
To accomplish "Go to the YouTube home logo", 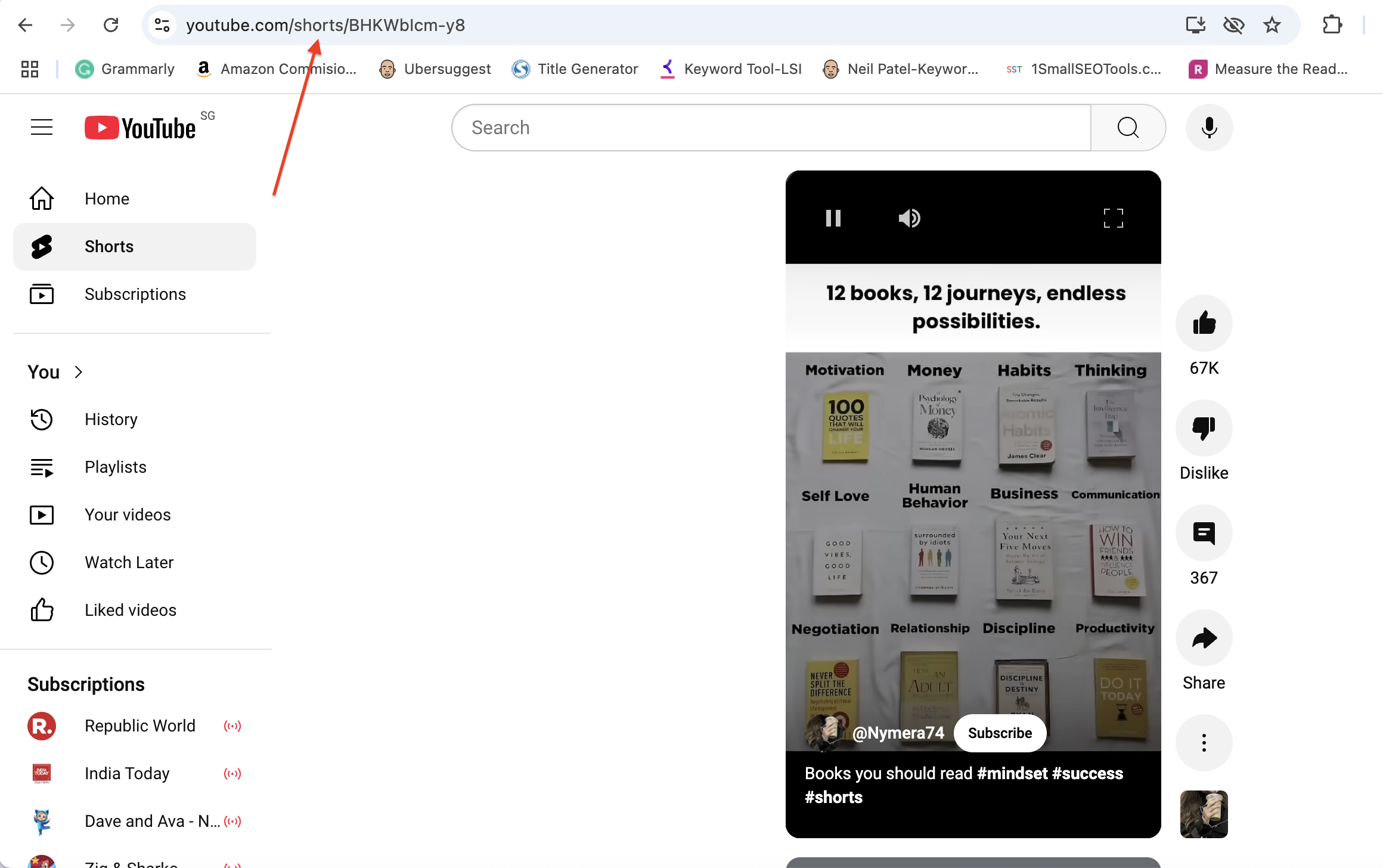I will click(141, 128).
